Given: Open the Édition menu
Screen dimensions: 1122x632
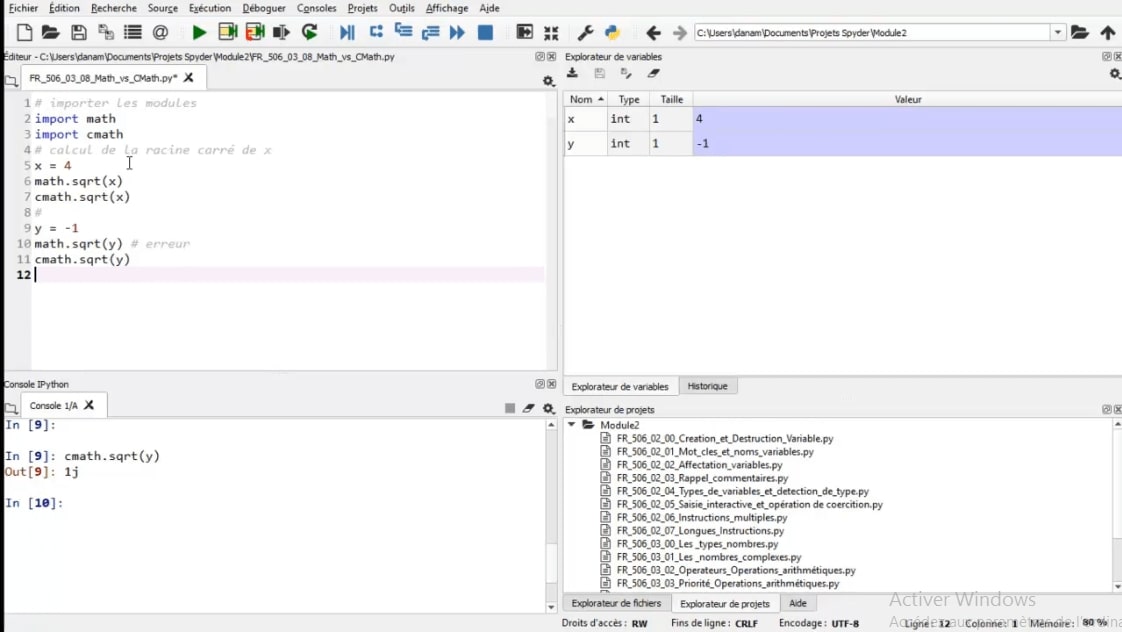Looking at the screenshot, I should tap(64, 8).
